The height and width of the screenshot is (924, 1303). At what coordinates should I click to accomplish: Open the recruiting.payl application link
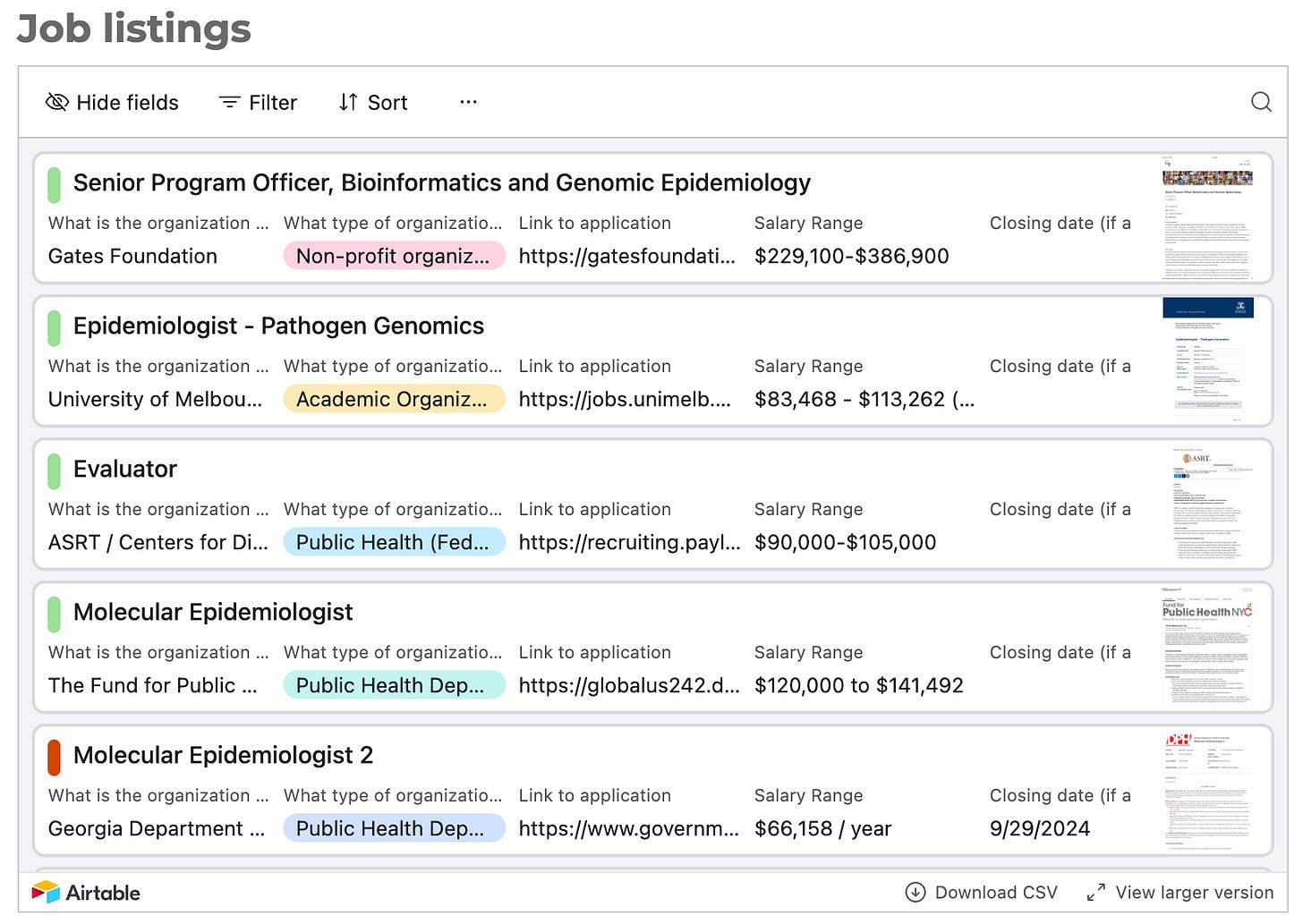629,543
